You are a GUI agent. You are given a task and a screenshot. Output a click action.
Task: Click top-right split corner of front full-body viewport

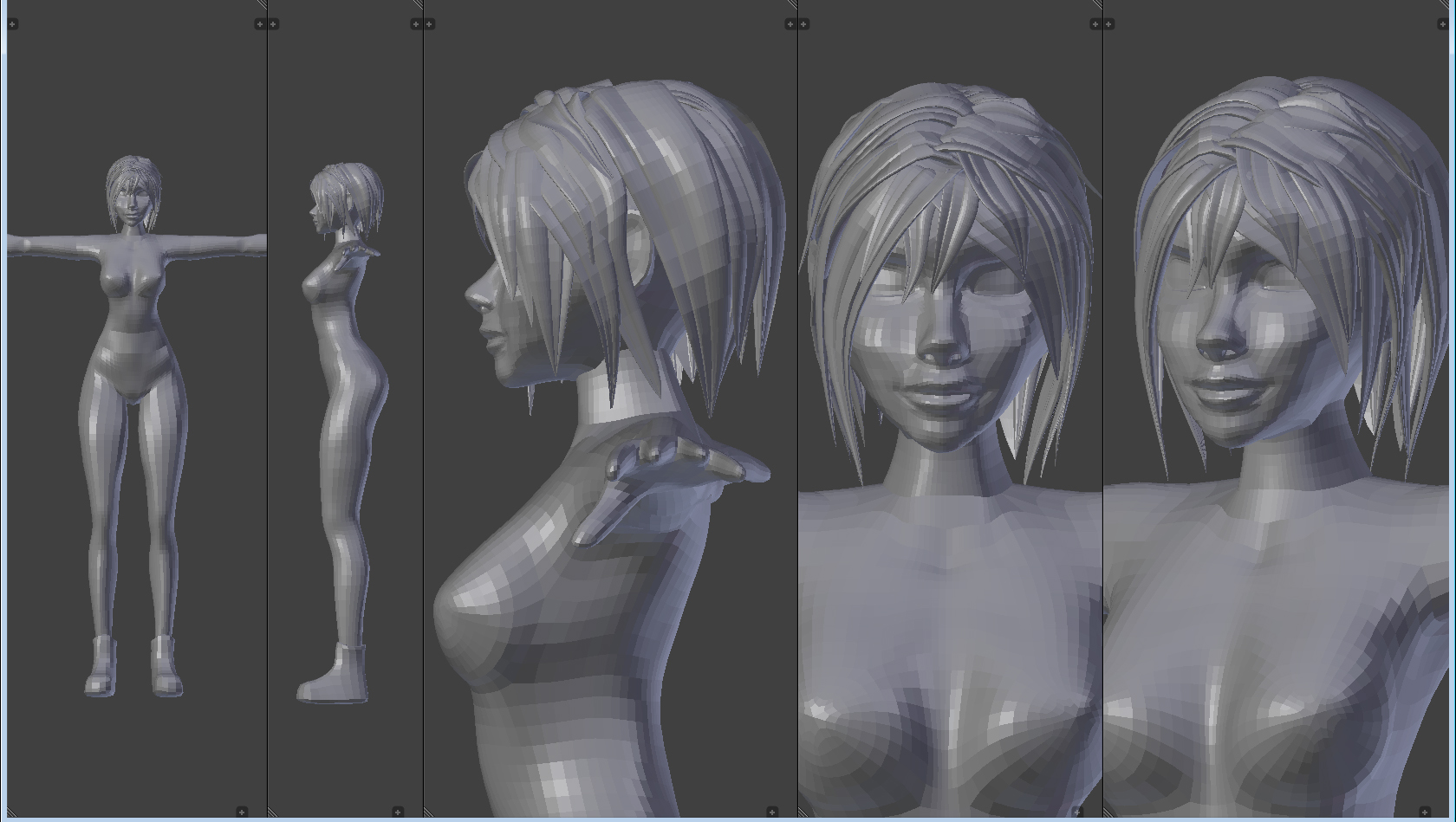[x=262, y=5]
